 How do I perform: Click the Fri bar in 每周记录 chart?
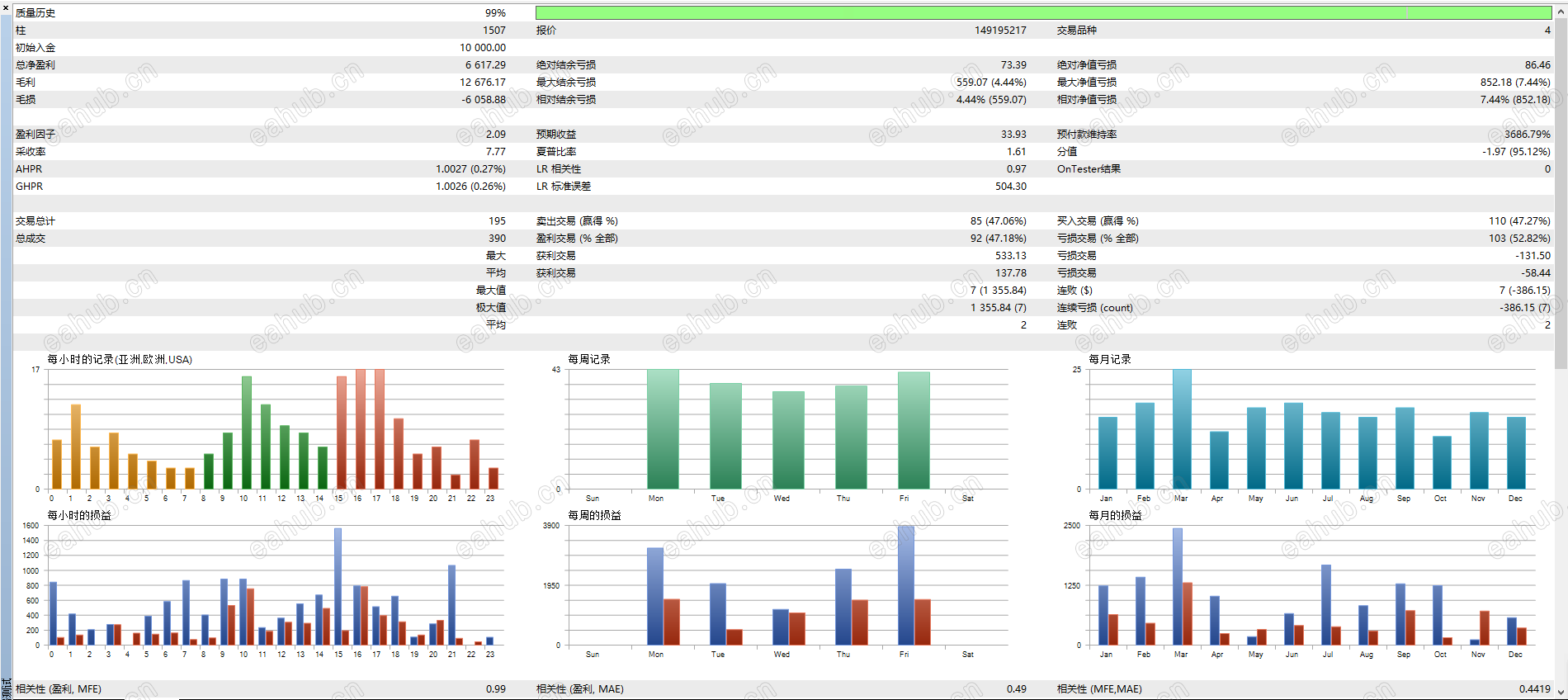click(914, 431)
